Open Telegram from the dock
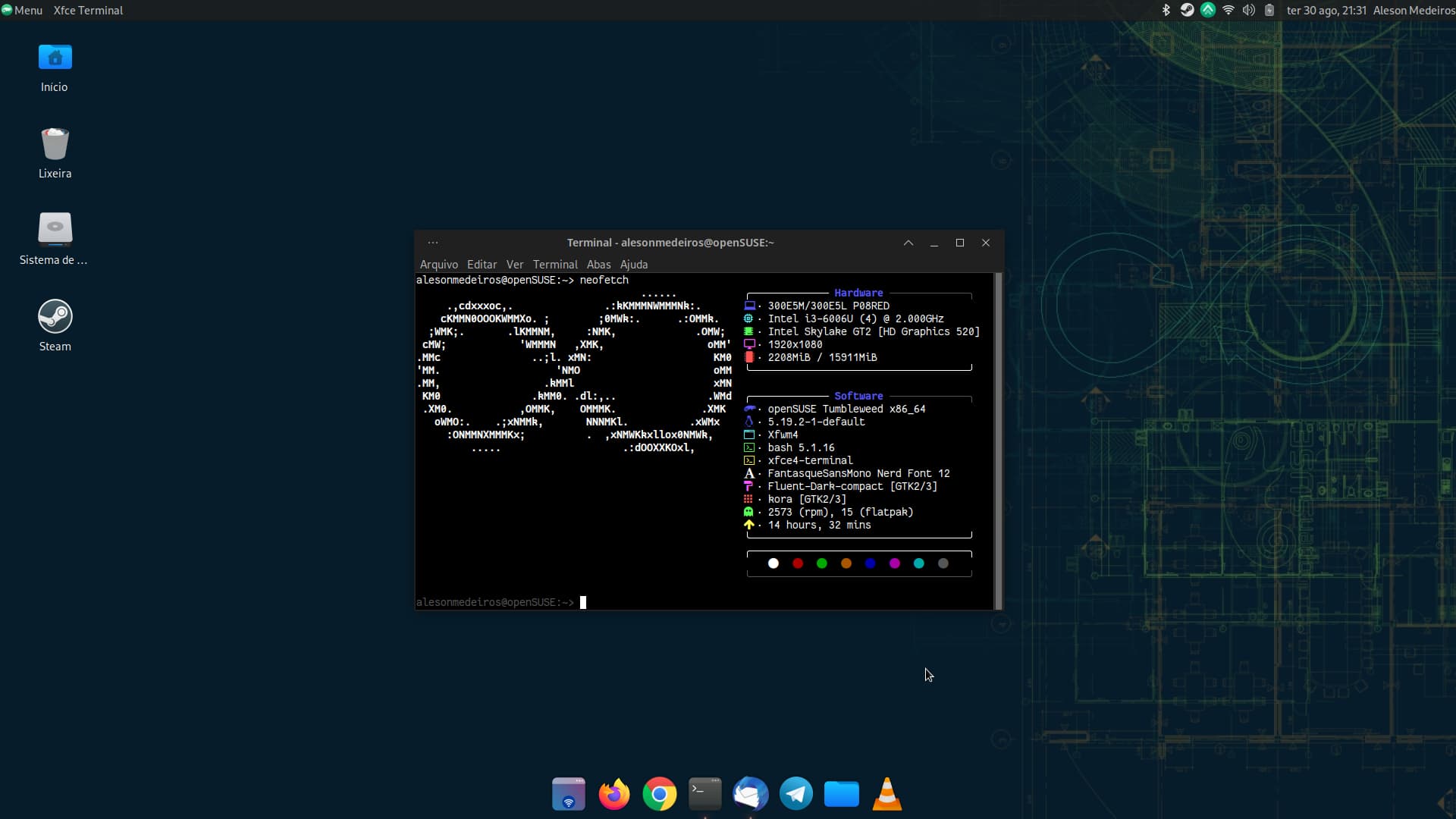This screenshot has height=819, width=1456. [796, 794]
